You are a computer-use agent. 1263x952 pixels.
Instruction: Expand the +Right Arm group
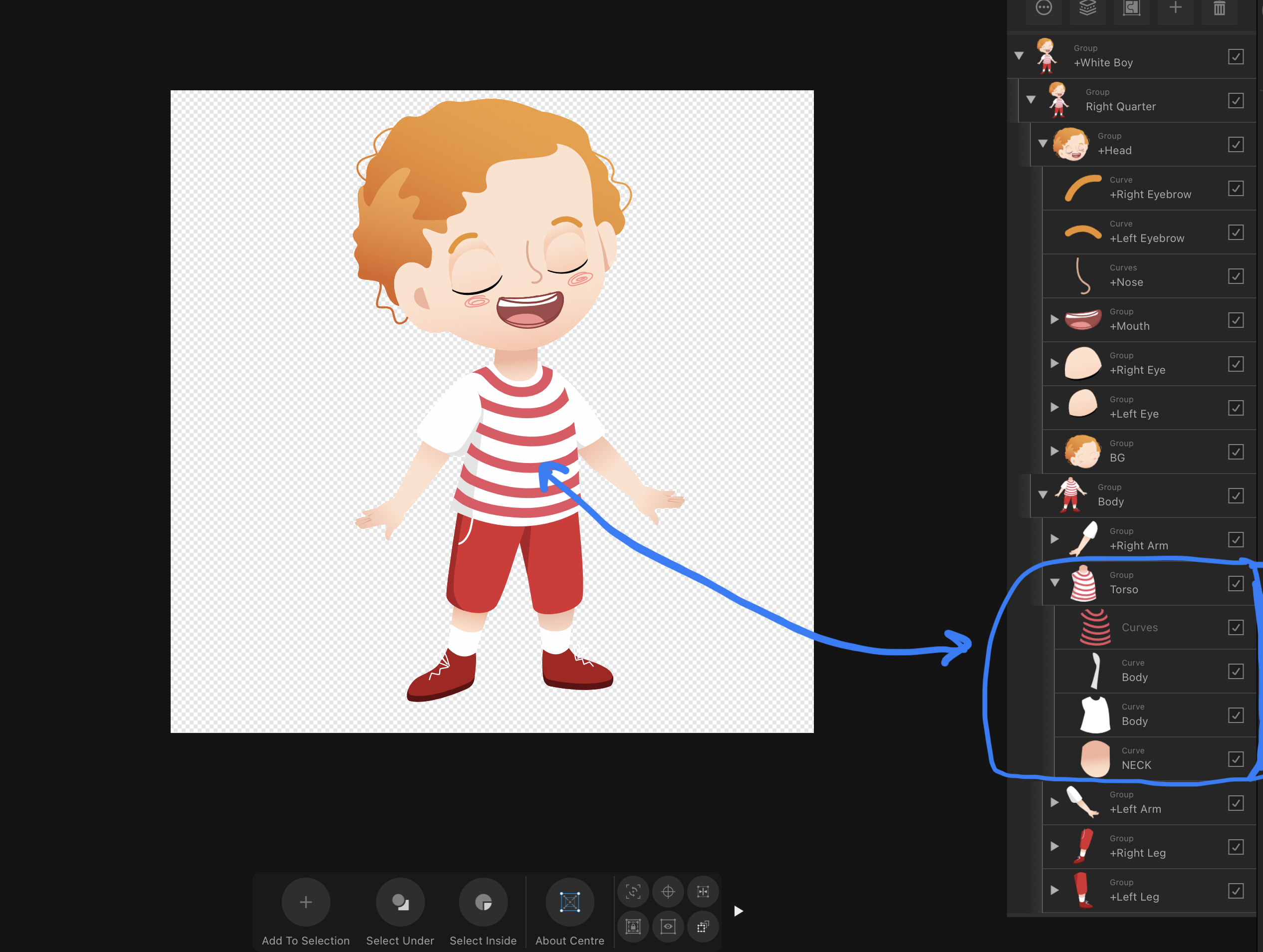click(x=1054, y=539)
